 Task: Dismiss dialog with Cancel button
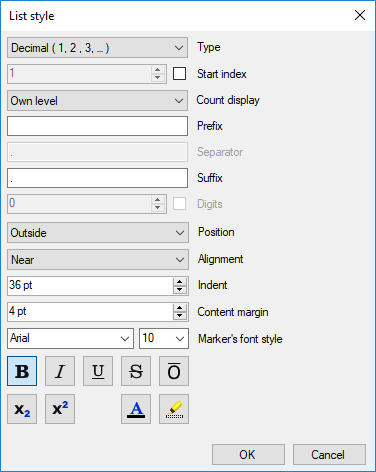[x=329, y=454]
